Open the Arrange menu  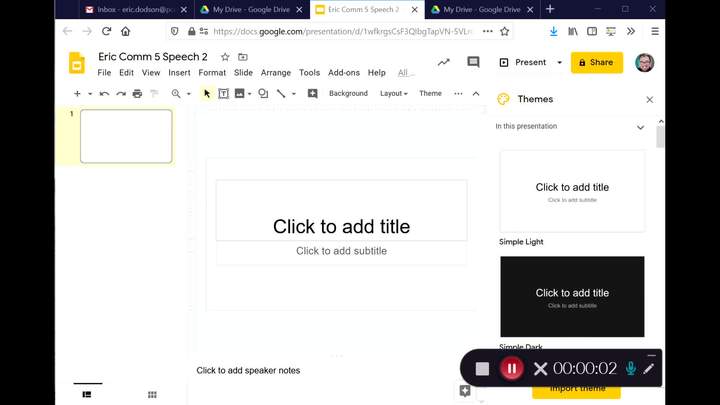[x=276, y=73]
